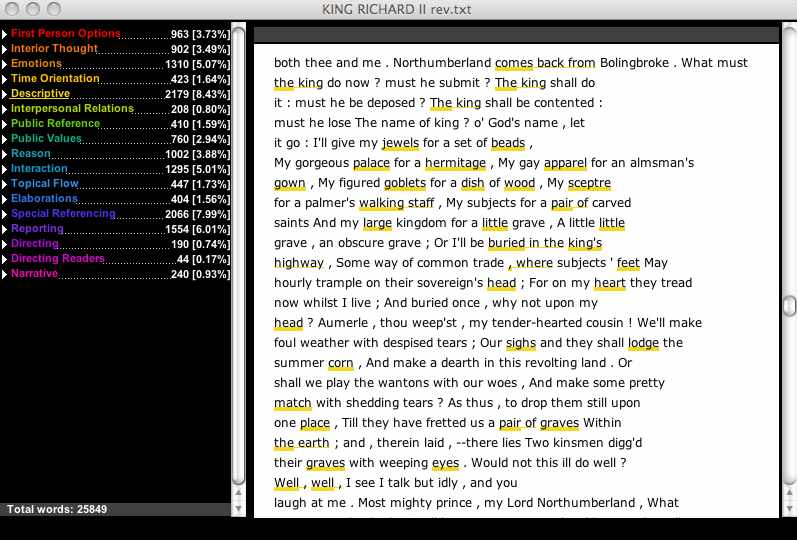Expand the Special Referencing category
797x540 pixels.
pyautogui.click(x=5, y=214)
